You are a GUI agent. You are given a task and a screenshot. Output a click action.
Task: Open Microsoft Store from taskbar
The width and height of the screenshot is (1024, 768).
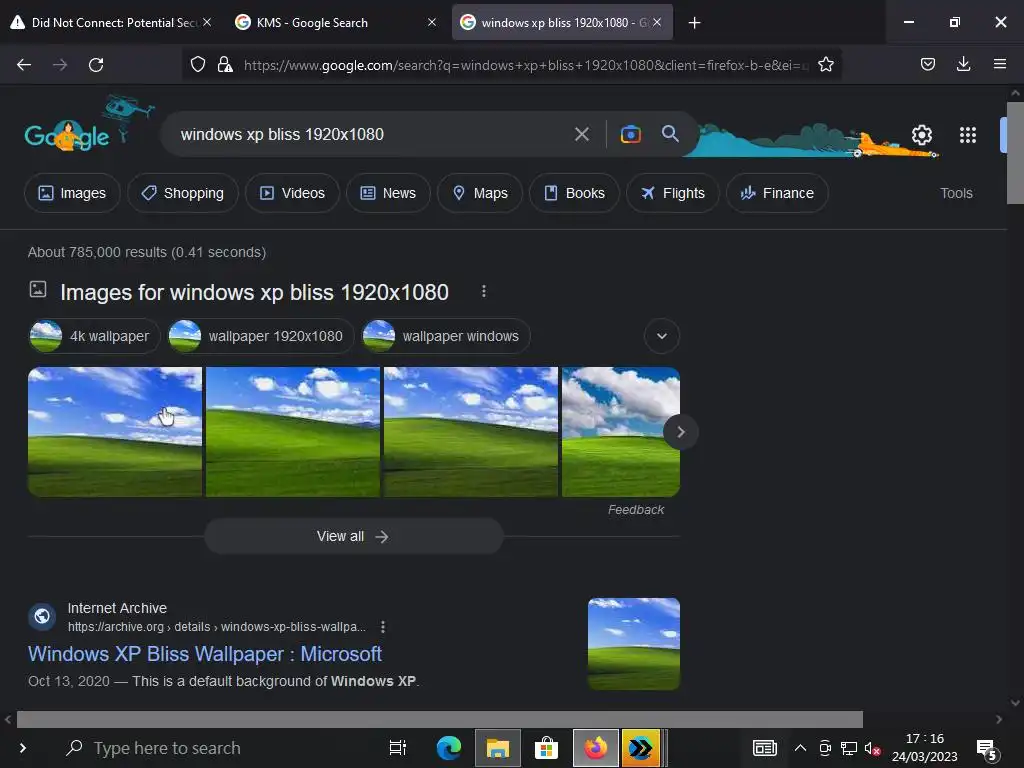[547, 748]
